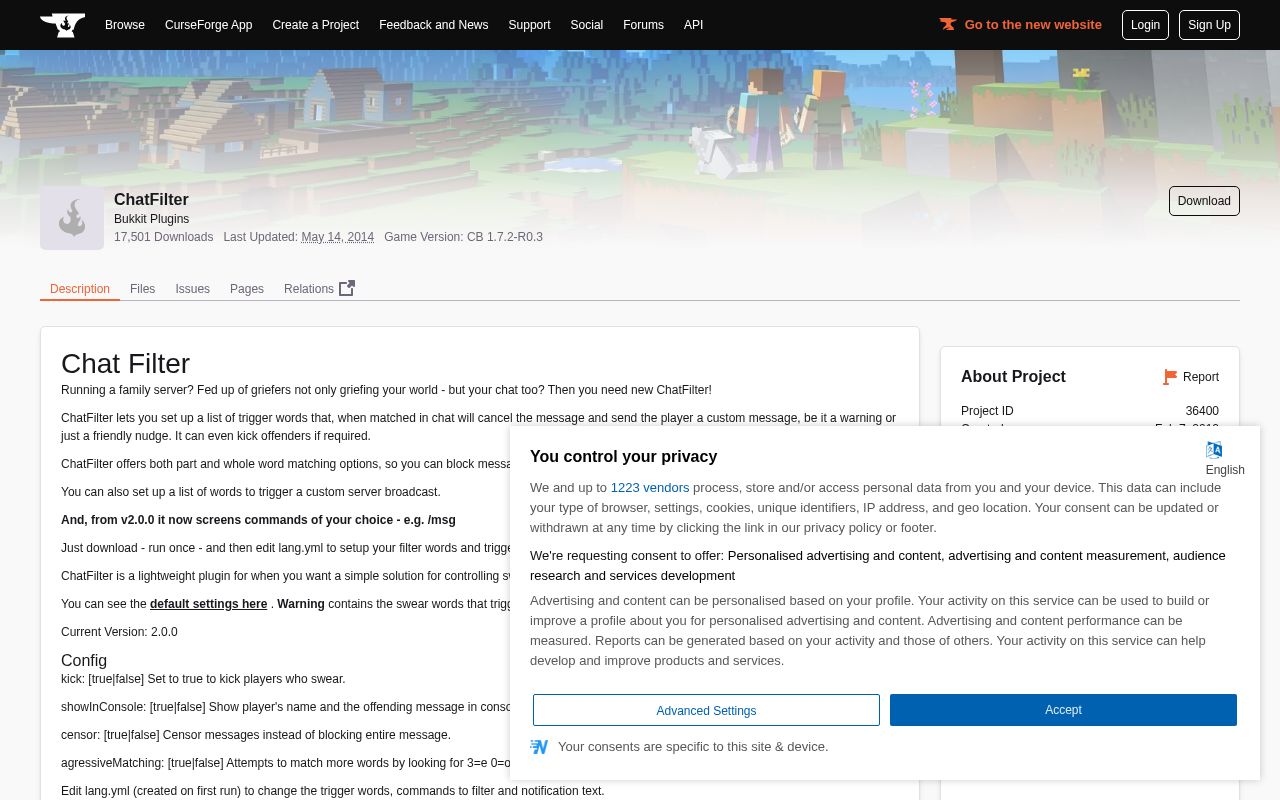The image size is (1280, 800).
Task: Click the ChatFilter project title
Action: 151,200
